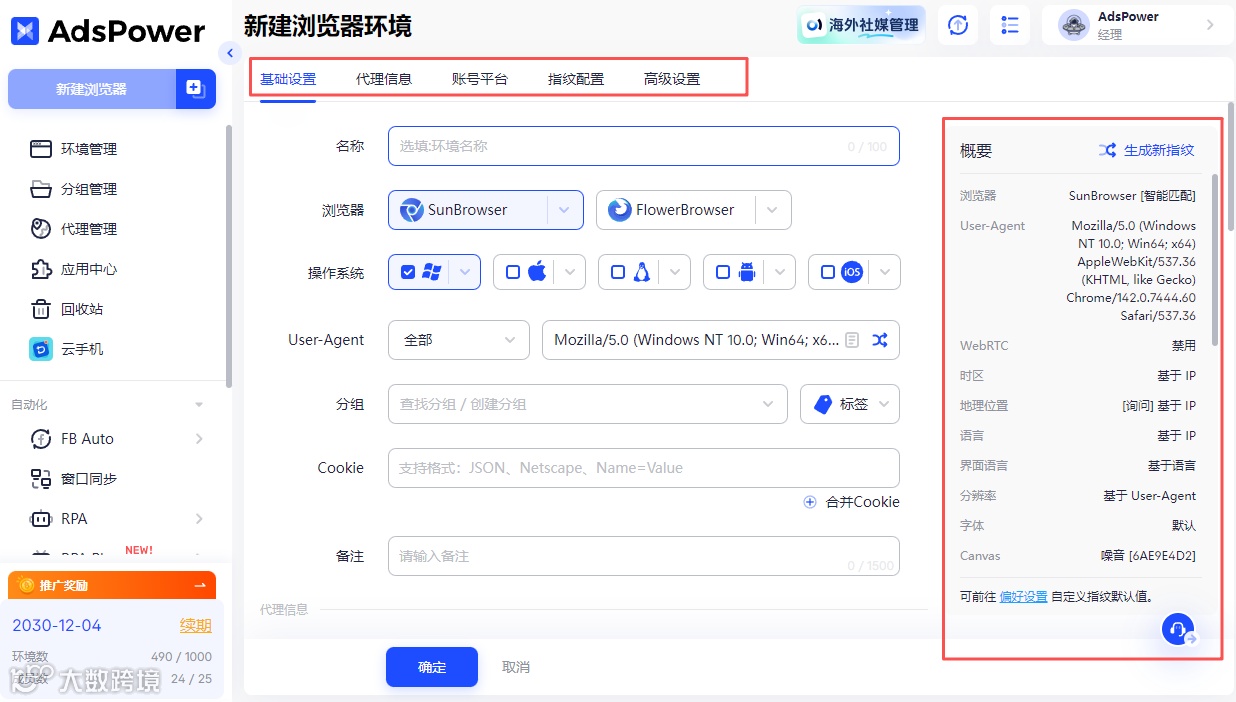Click the 海外社媒管理 banner

861,25
